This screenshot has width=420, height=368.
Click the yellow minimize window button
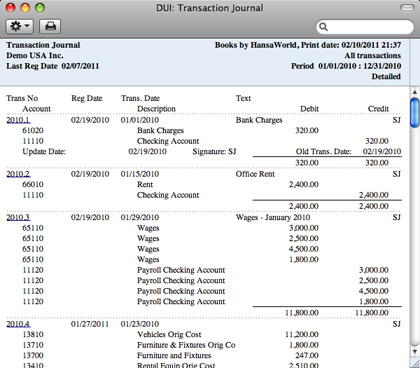point(25,8)
